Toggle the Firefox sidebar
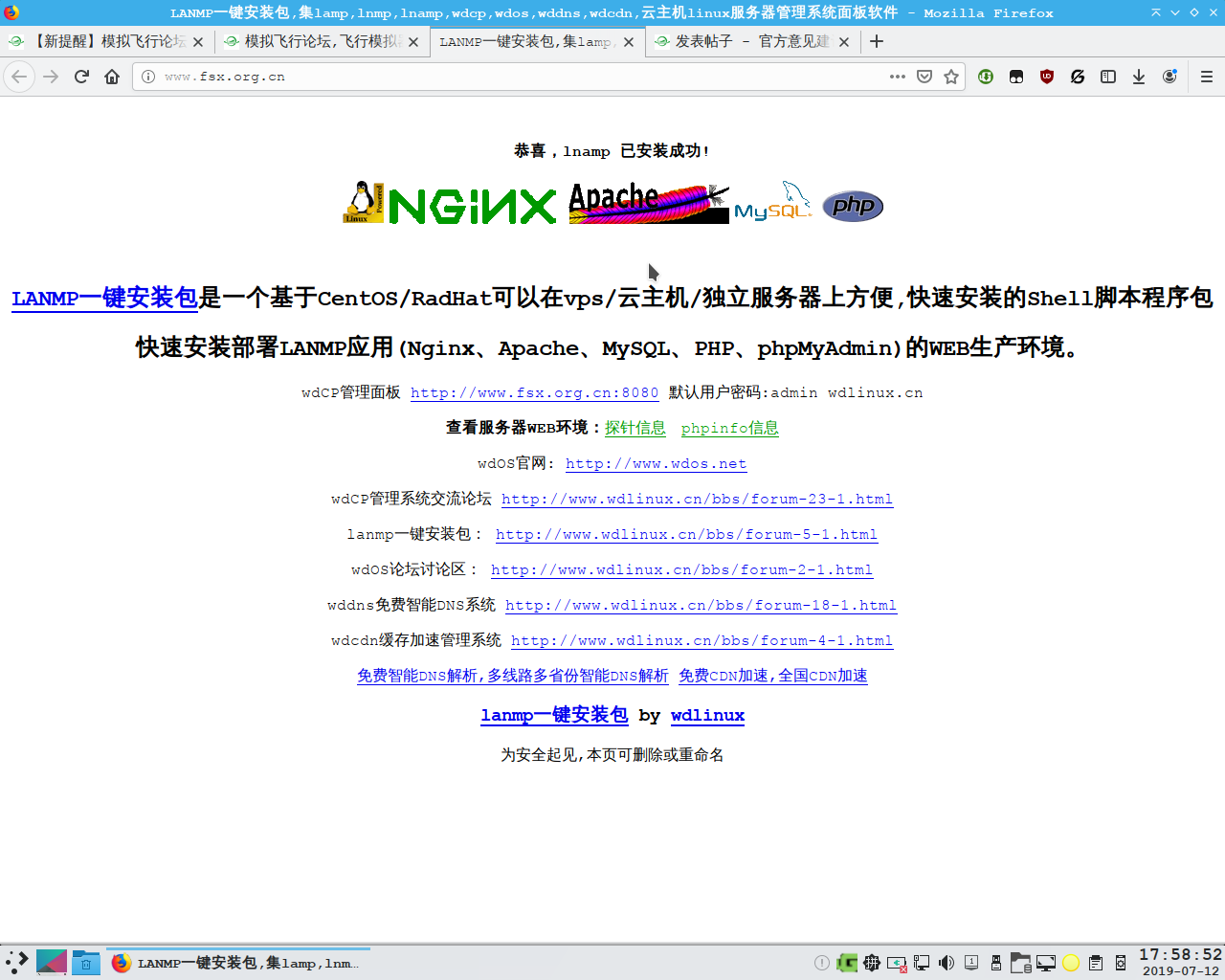The image size is (1225, 980). click(x=1108, y=77)
